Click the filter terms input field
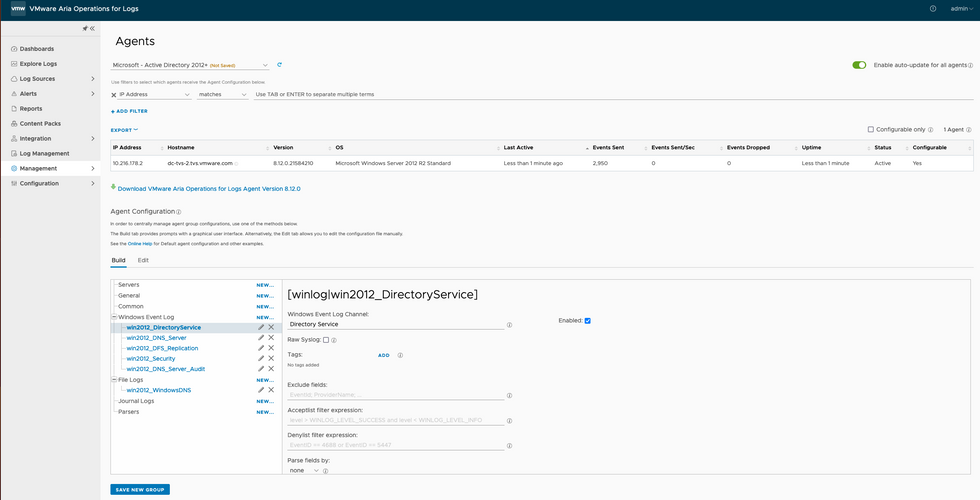 [613, 94]
